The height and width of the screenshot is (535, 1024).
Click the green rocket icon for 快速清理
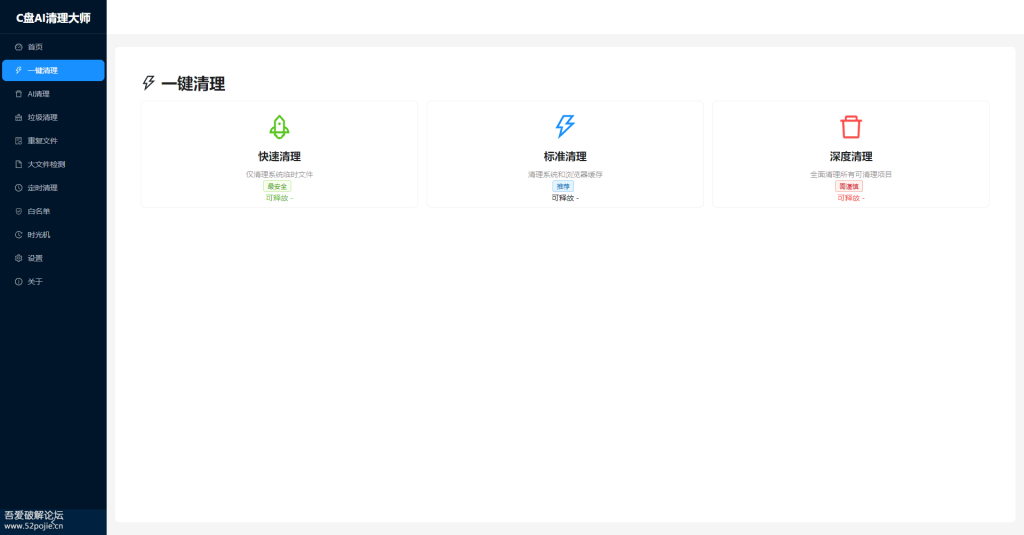[279, 127]
